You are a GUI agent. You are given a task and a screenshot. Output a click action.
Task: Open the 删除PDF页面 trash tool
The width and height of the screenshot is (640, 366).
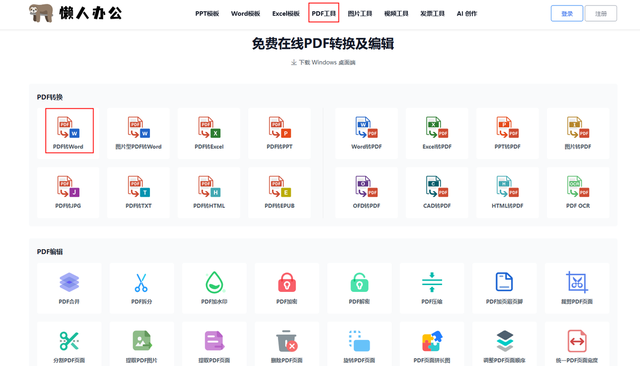coord(287,344)
